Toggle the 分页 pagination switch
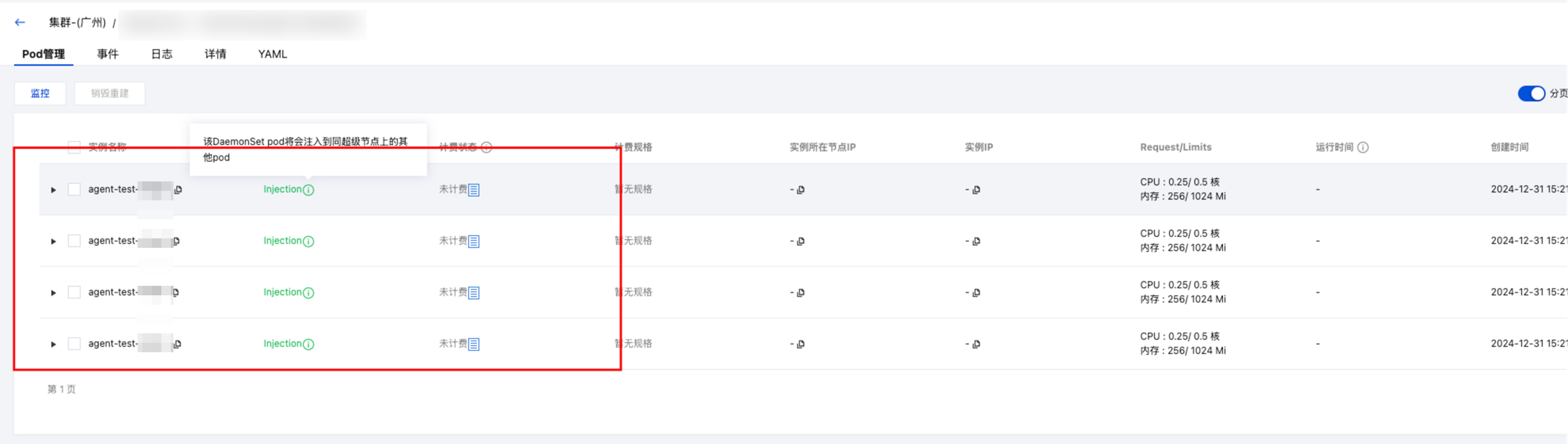This screenshot has height=444, width=1568. coord(1531,94)
